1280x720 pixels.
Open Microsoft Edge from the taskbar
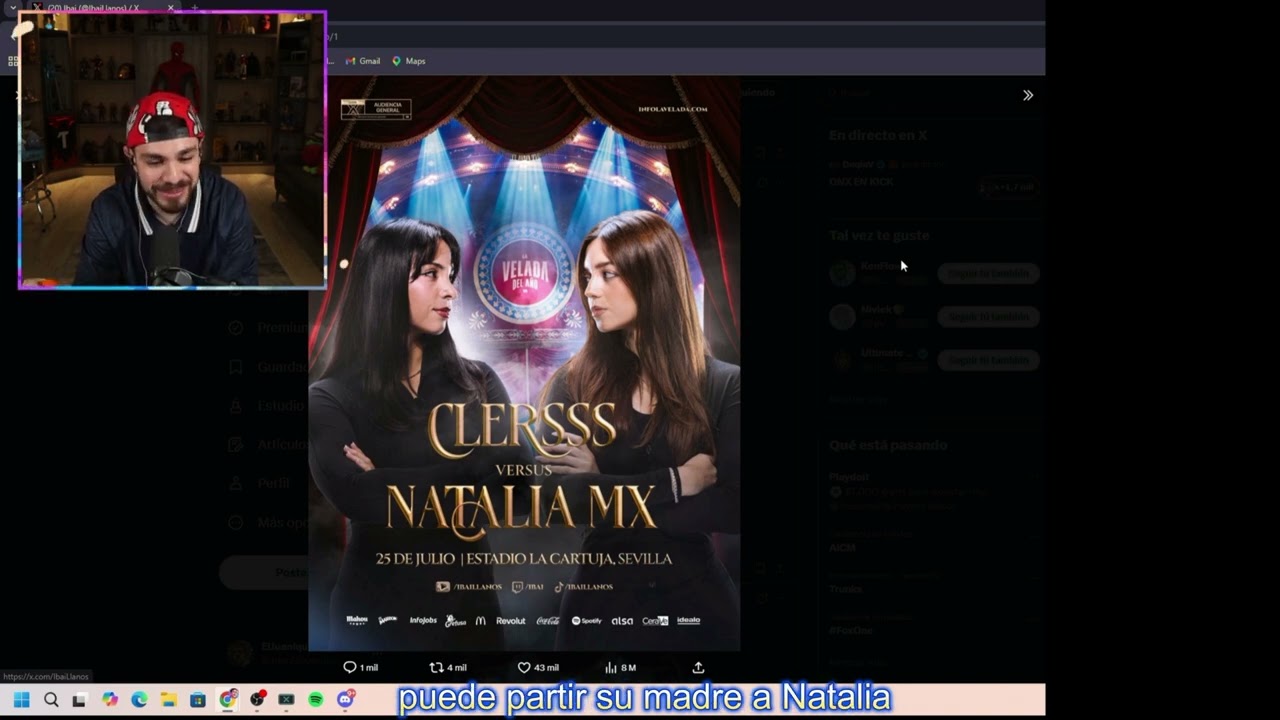[x=139, y=700]
